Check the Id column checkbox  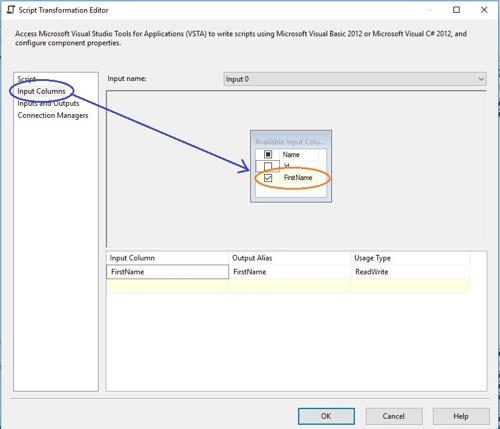268,166
